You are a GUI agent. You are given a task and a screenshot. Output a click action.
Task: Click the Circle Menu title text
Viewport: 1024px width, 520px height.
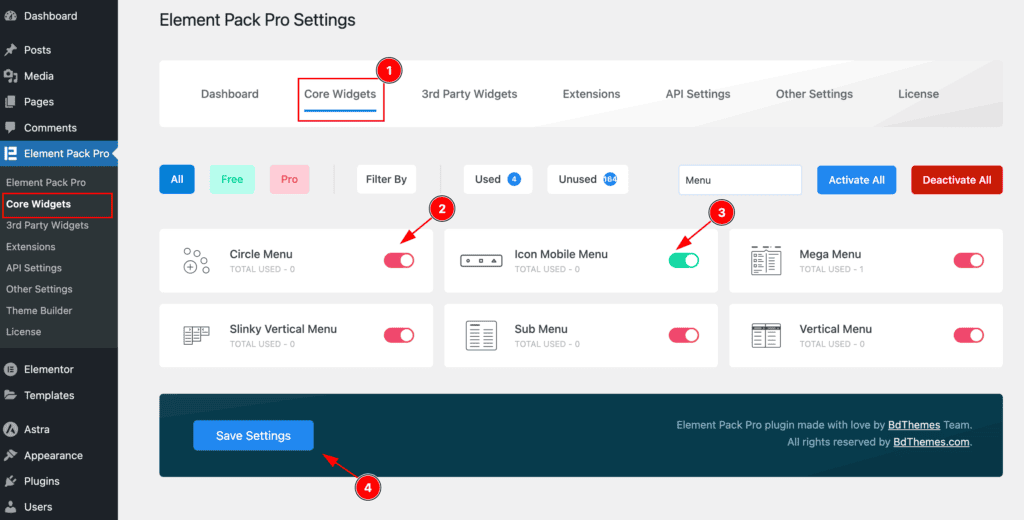[x=261, y=254]
